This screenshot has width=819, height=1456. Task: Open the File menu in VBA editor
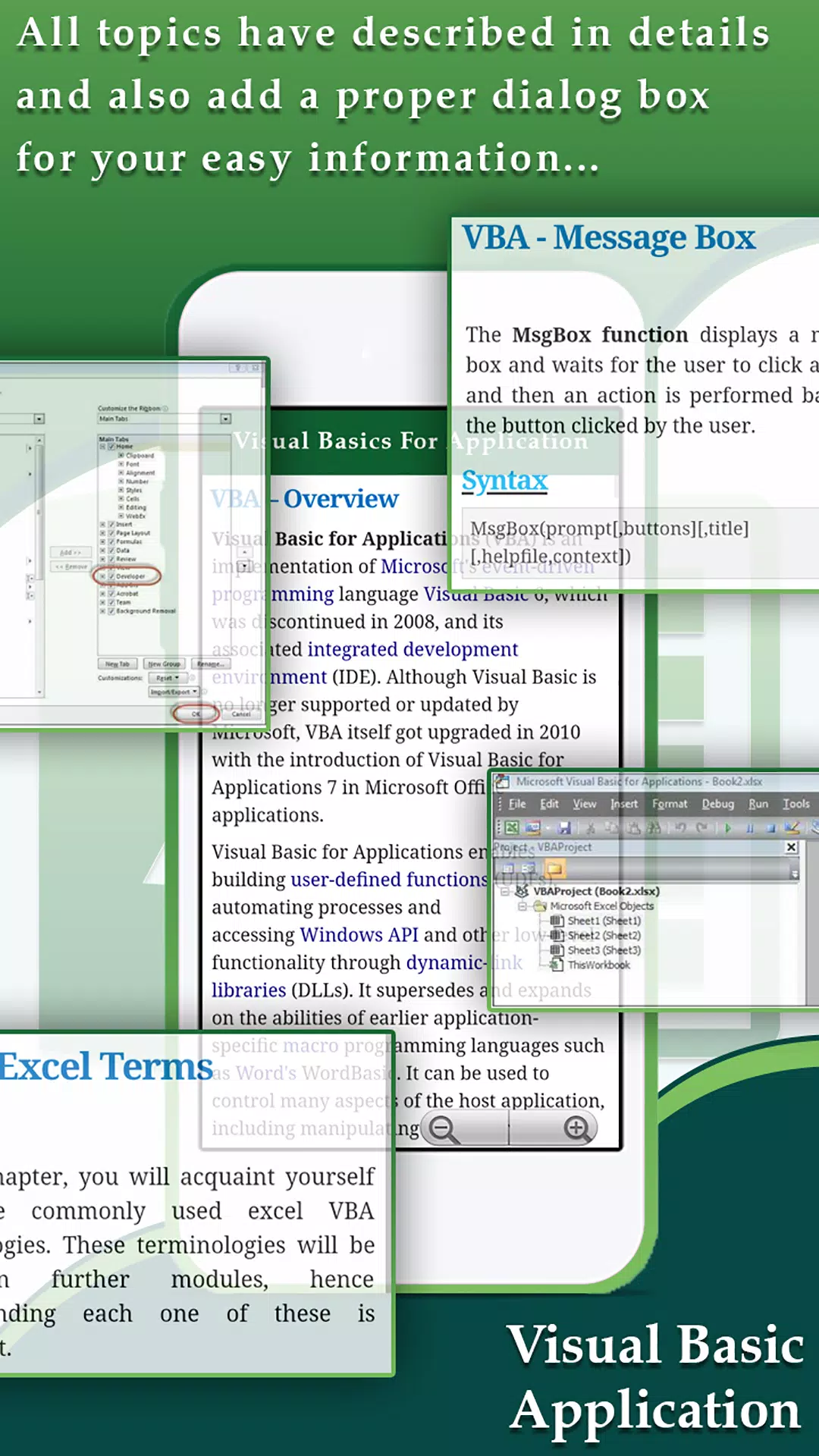click(x=517, y=804)
